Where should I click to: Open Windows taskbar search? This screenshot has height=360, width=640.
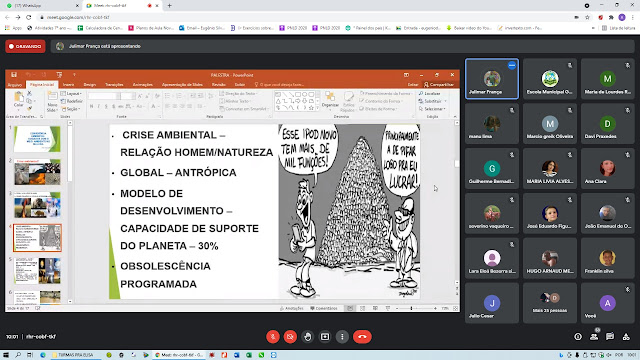click(18, 355)
